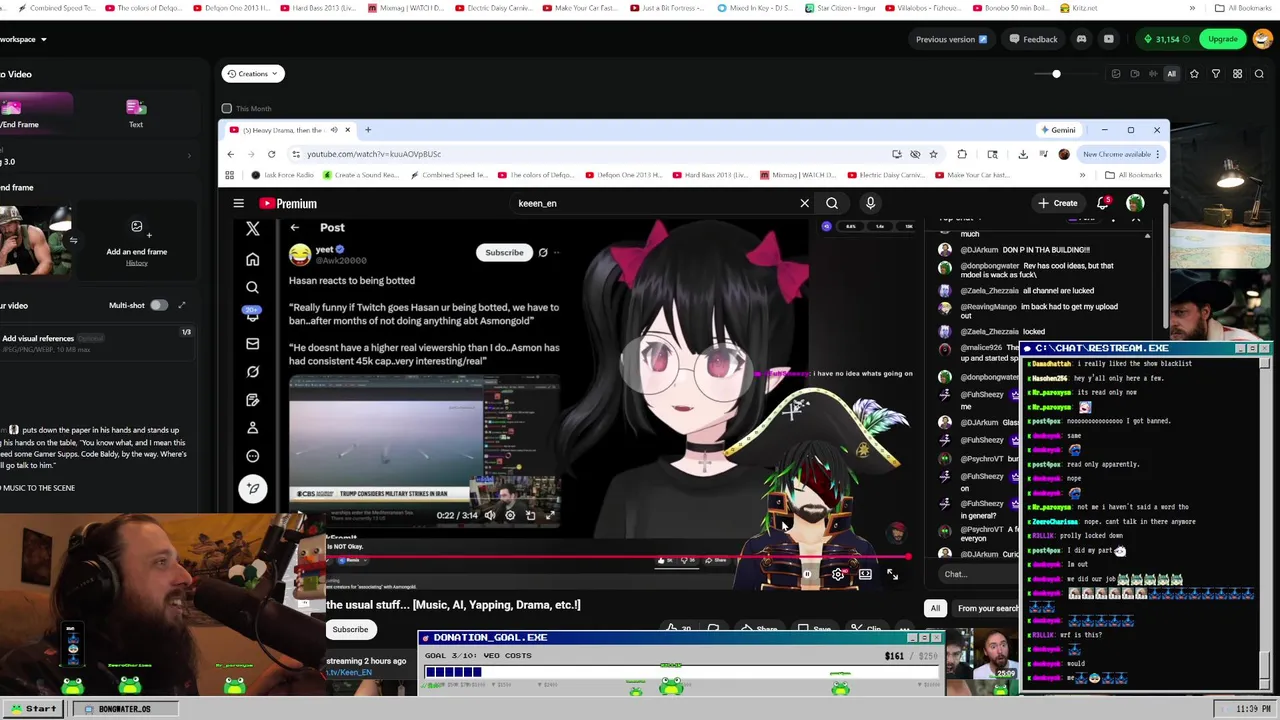
Task: Open search magnifier in creations toolbar
Action: pyautogui.click(x=1259, y=74)
